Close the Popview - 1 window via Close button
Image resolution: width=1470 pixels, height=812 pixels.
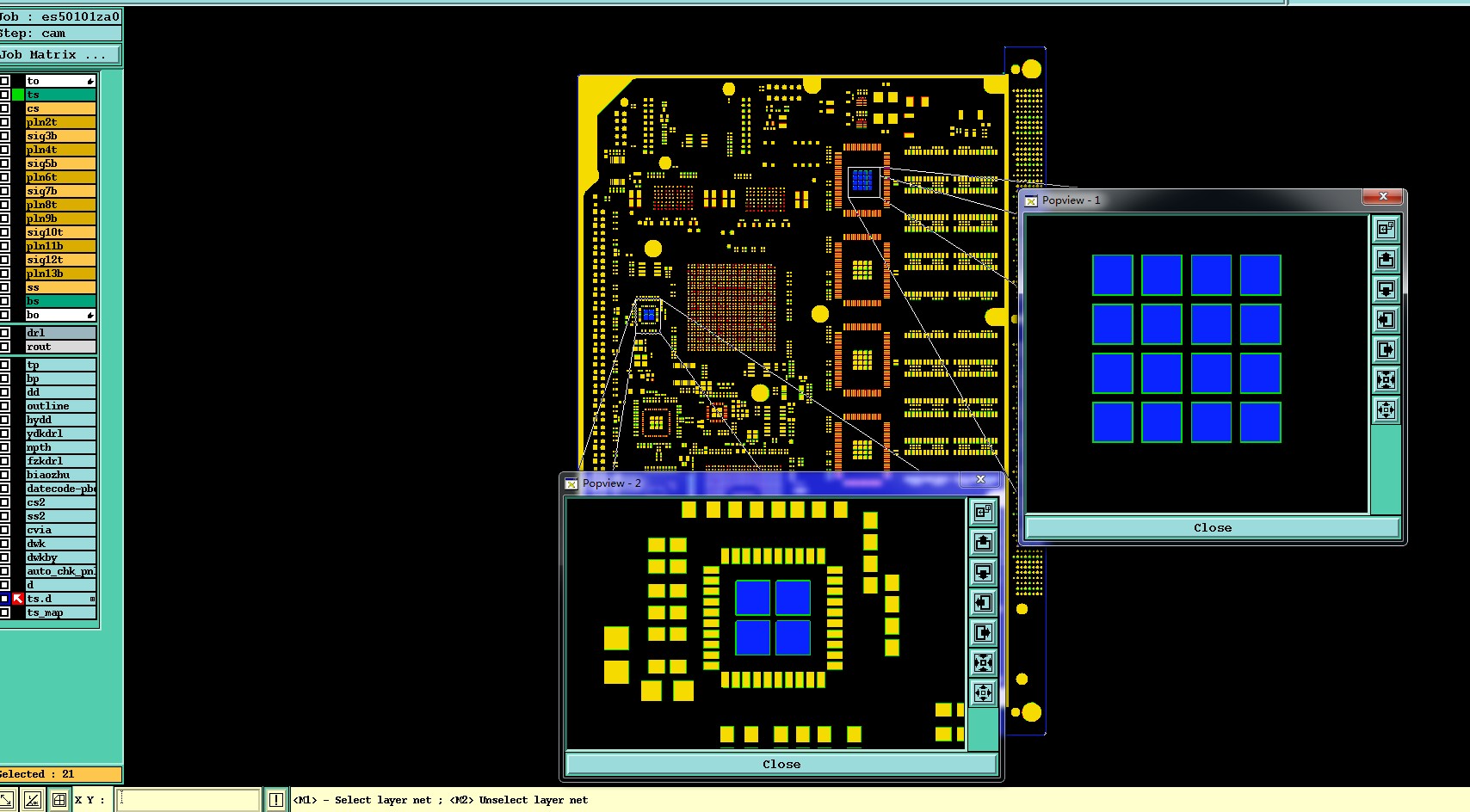(1213, 527)
